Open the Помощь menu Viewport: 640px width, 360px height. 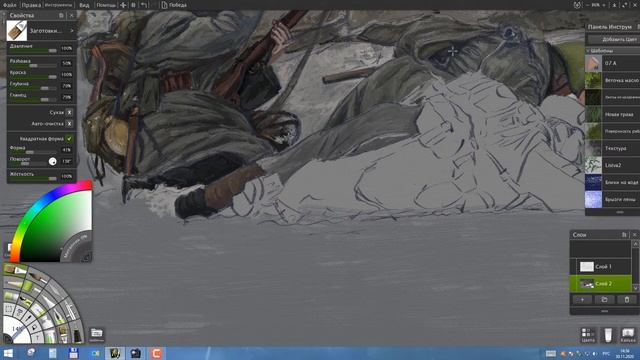(106, 5)
